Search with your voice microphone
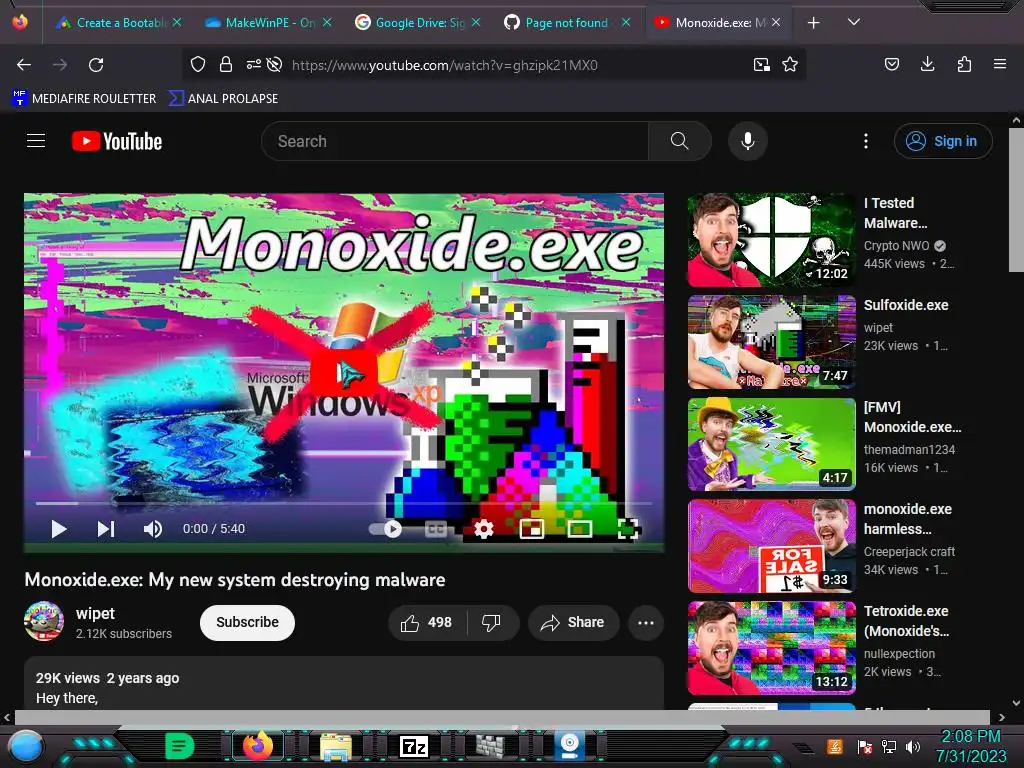 pyautogui.click(x=748, y=141)
